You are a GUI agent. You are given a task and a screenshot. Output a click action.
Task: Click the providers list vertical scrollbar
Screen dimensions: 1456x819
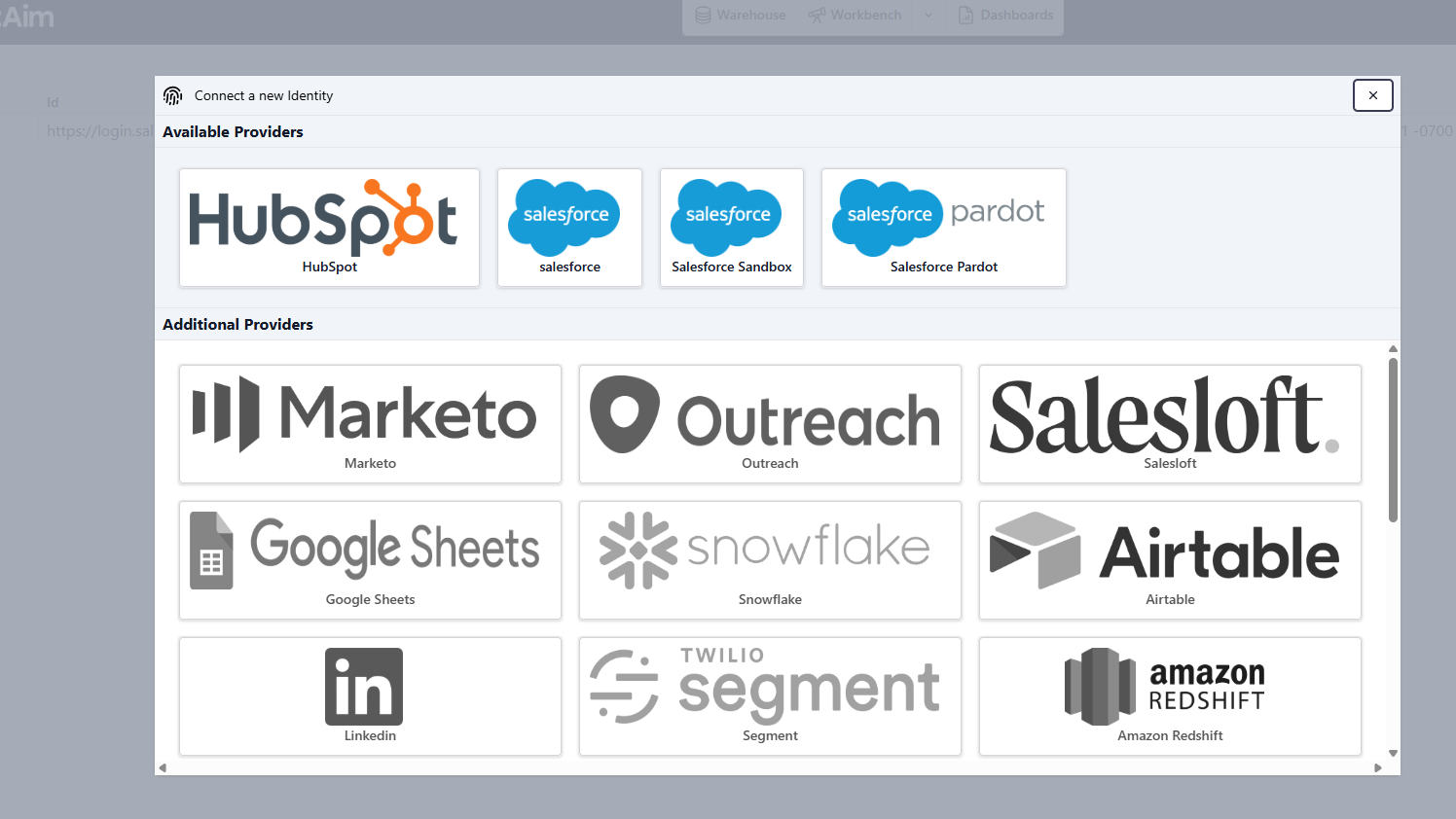1393,440
